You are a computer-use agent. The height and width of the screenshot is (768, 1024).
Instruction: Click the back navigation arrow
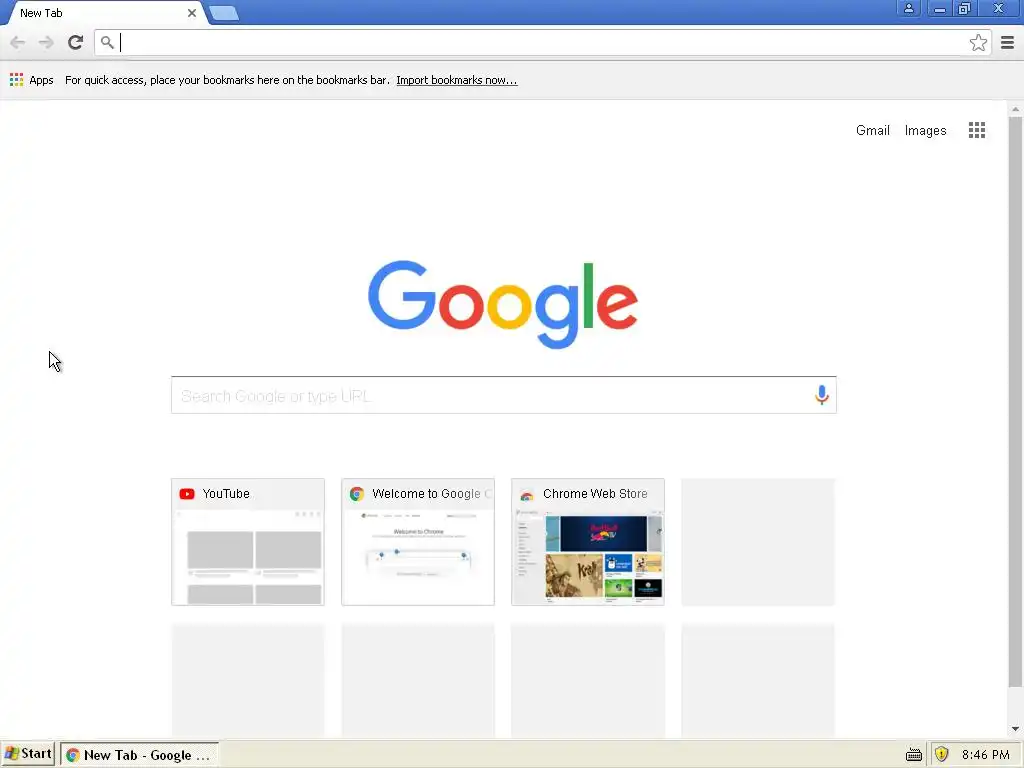pyautogui.click(x=18, y=42)
